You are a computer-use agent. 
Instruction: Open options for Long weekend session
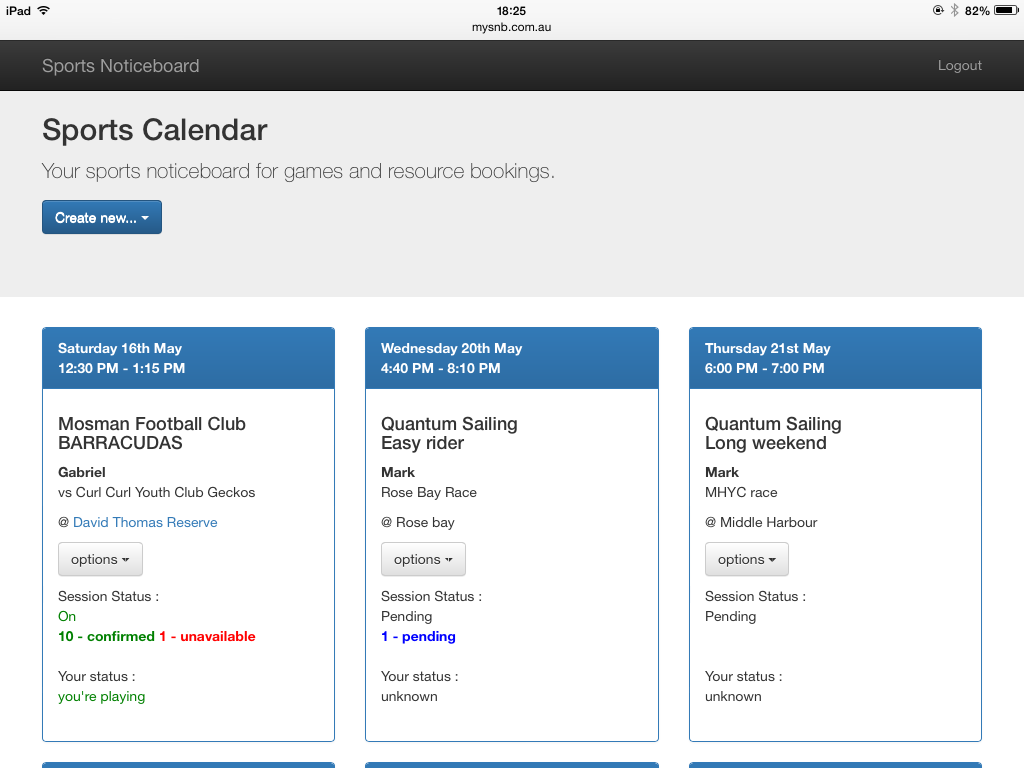[x=746, y=560]
